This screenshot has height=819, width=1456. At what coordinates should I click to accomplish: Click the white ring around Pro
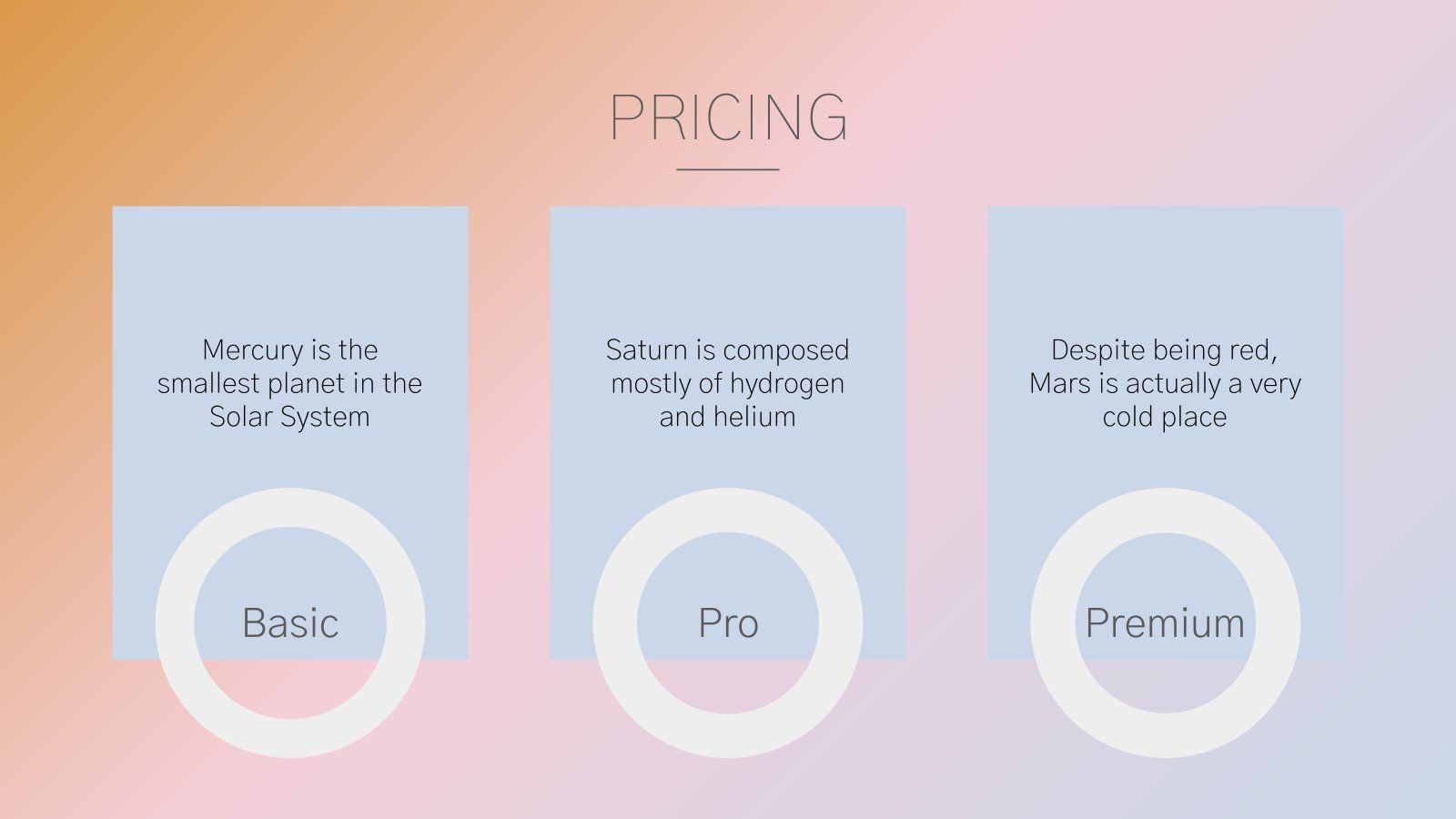pyautogui.click(x=614, y=623)
